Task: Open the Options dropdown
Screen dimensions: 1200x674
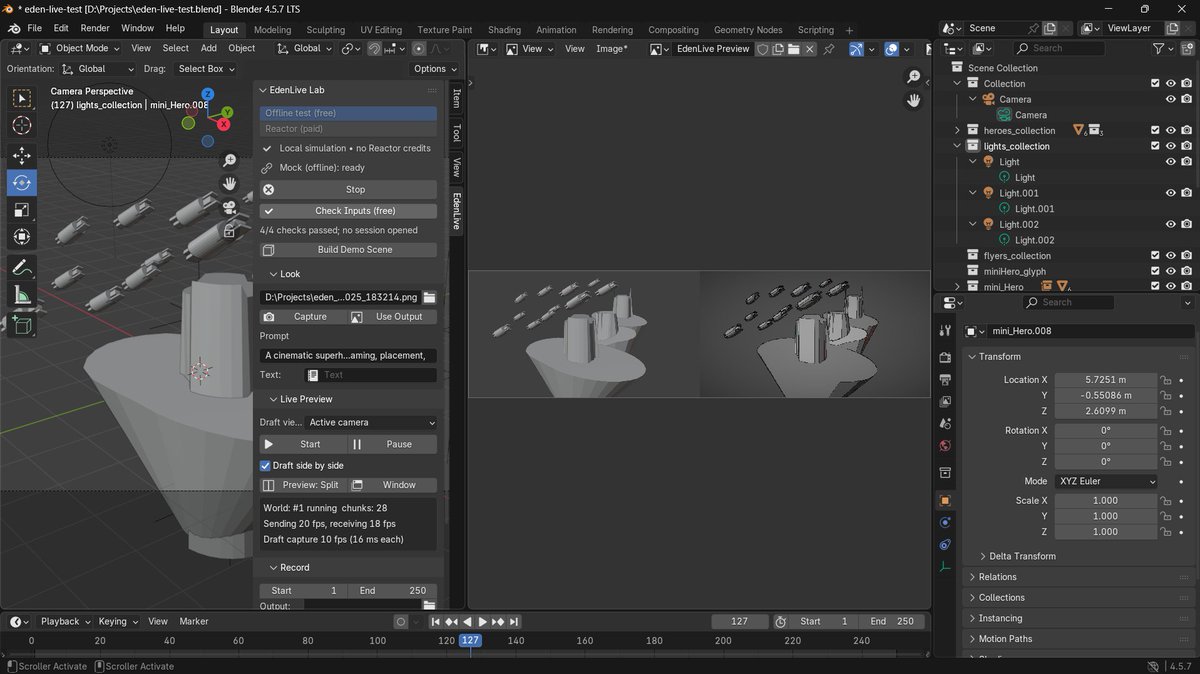Action: [435, 69]
